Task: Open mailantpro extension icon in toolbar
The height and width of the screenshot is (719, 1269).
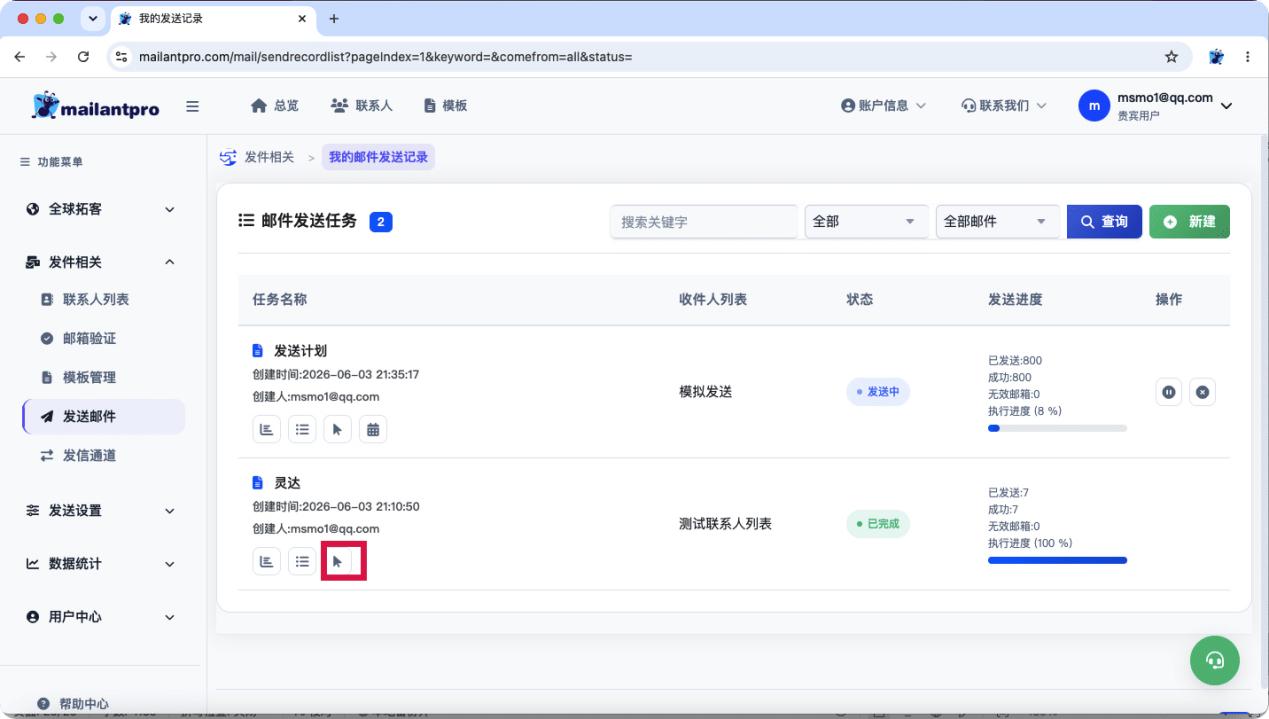Action: tap(1216, 56)
